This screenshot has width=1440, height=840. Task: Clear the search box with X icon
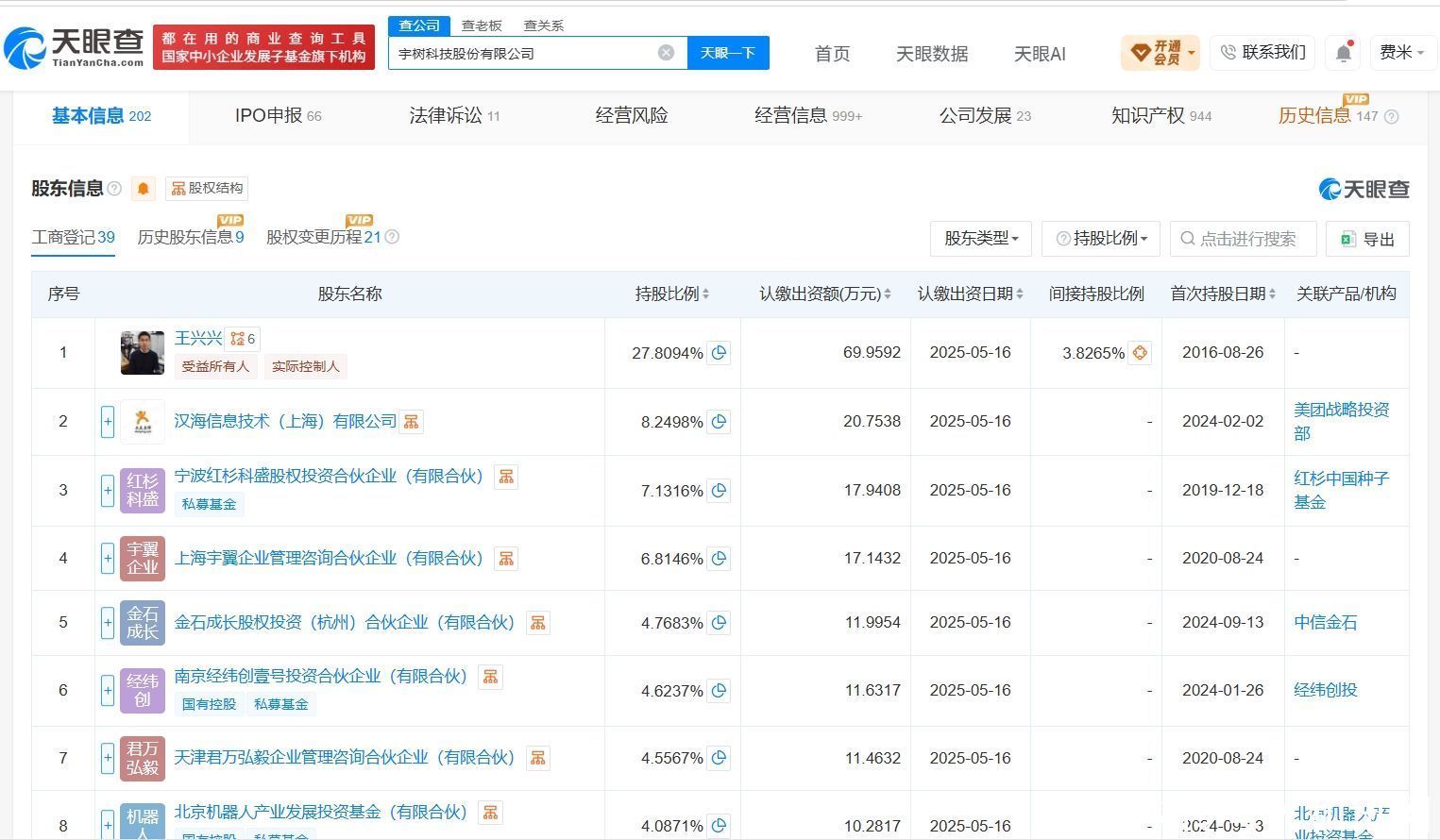tap(666, 53)
